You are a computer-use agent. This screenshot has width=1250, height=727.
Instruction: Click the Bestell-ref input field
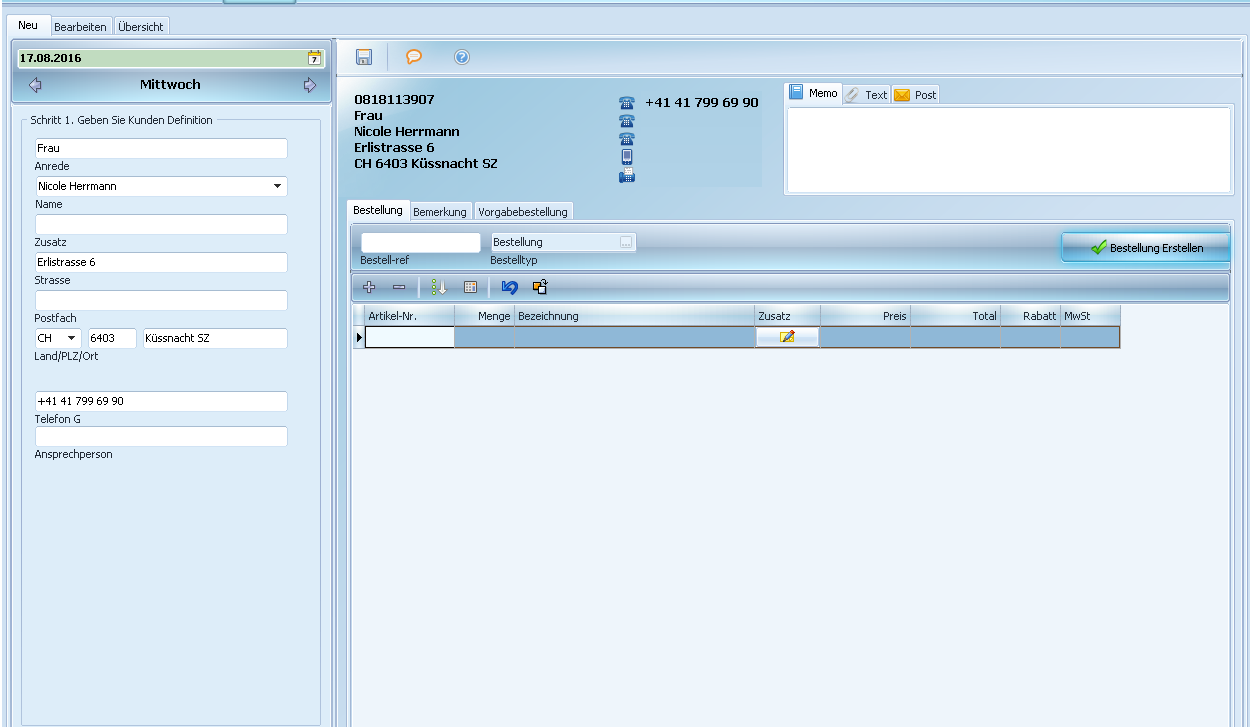tap(421, 242)
